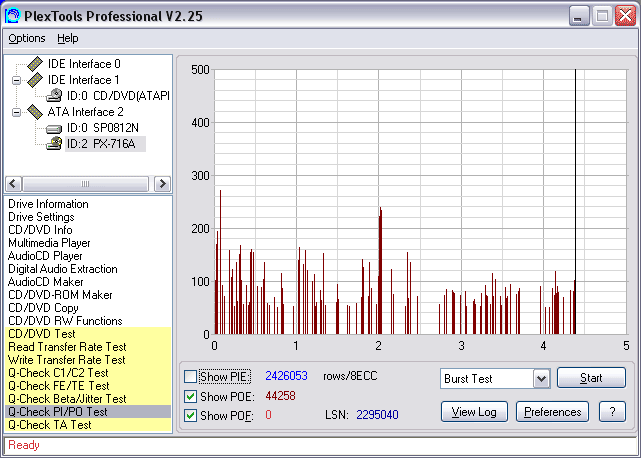Image resolution: width=641 pixels, height=458 pixels.
Task: Click the PlexTools title bar app icon
Action: pyautogui.click(x=12, y=16)
